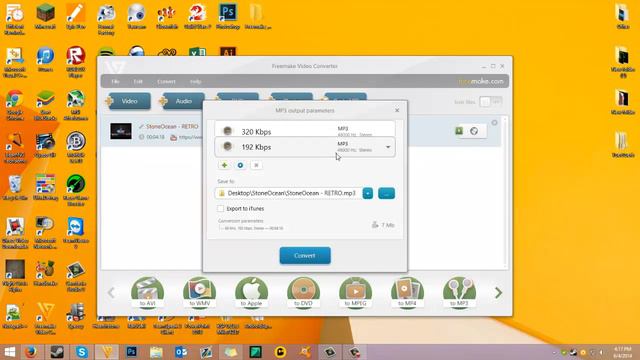Show more formats with the right arrow
The width and height of the screenshot is (640, 360).
click(498, 292)
